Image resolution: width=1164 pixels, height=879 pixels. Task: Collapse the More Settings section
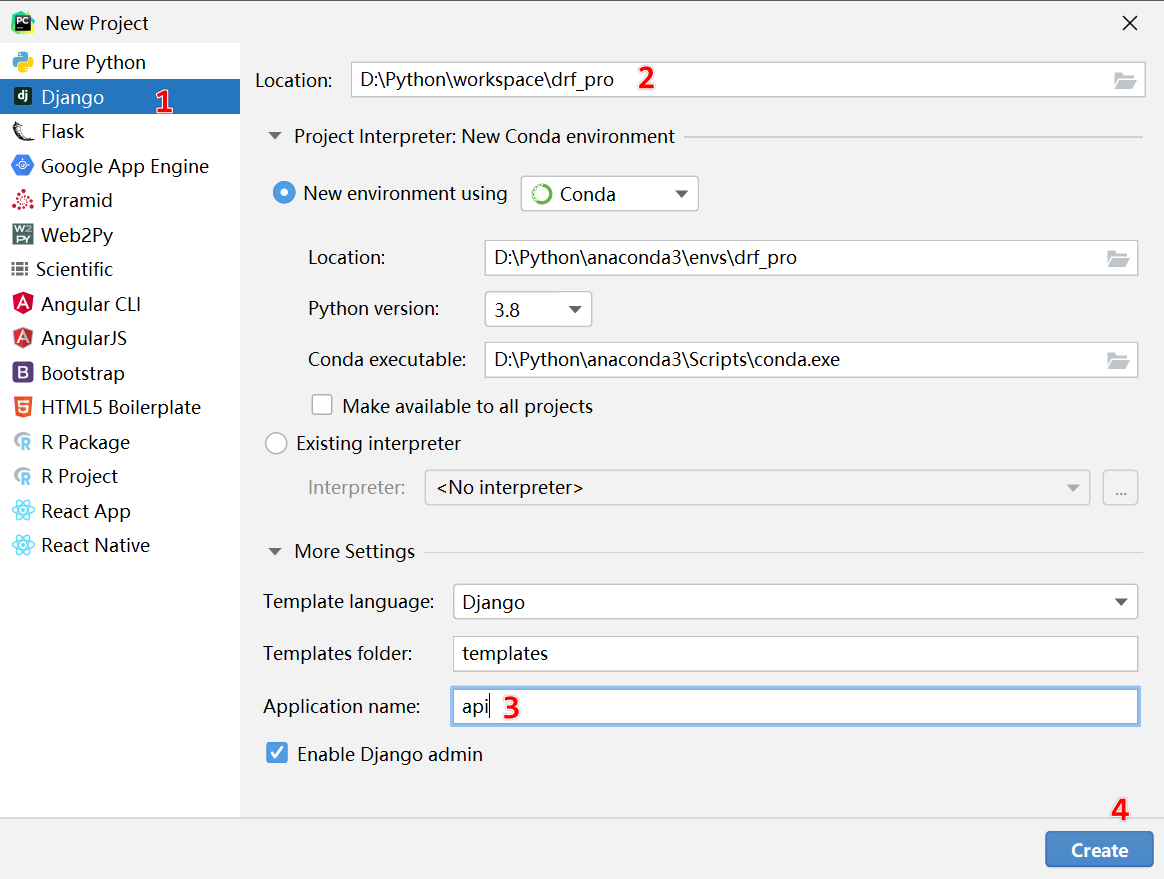click(275, 552)
